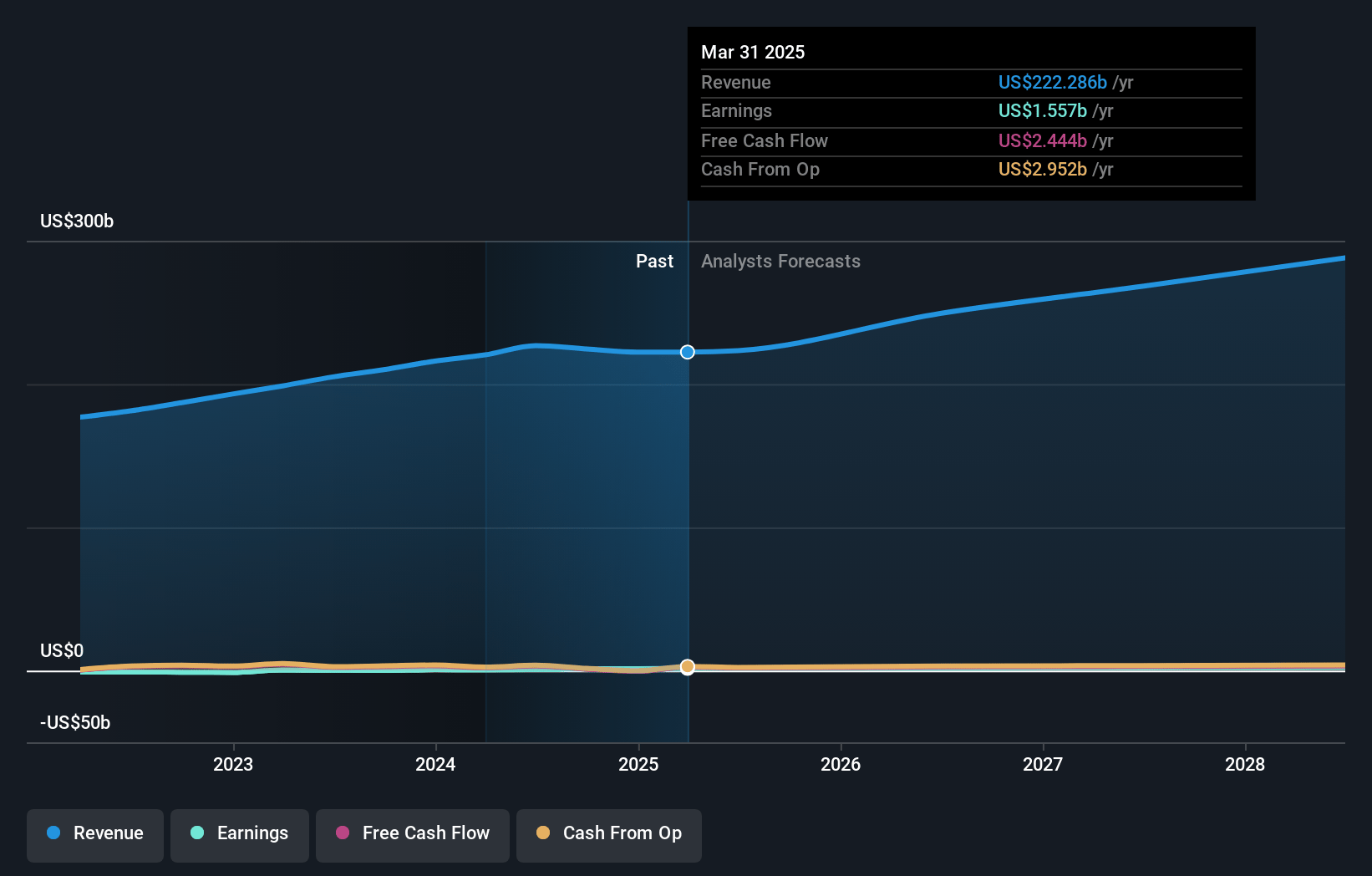Click the US$222.286b revenue value
The width and height of the screenshot is (1372, 876).
pos(1053,82)
